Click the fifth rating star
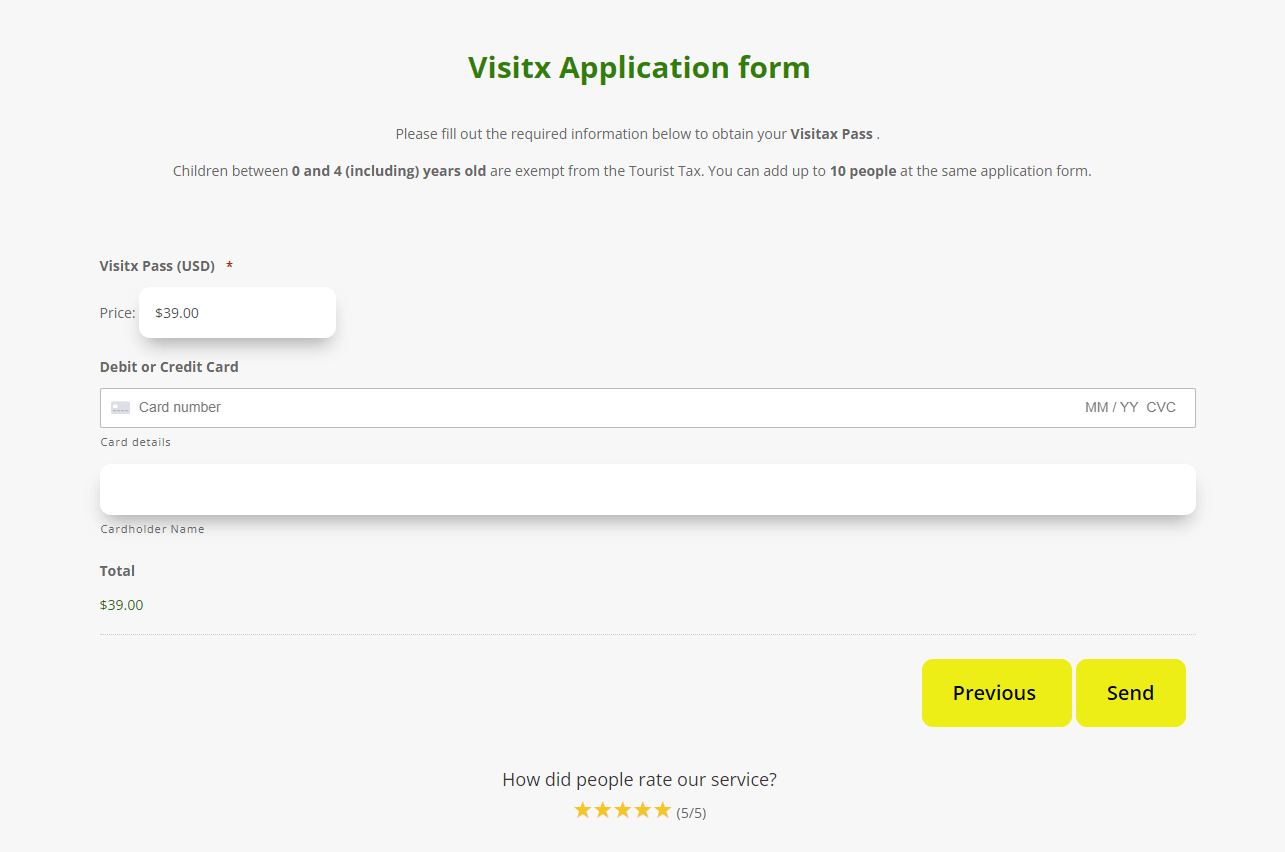 662,811
